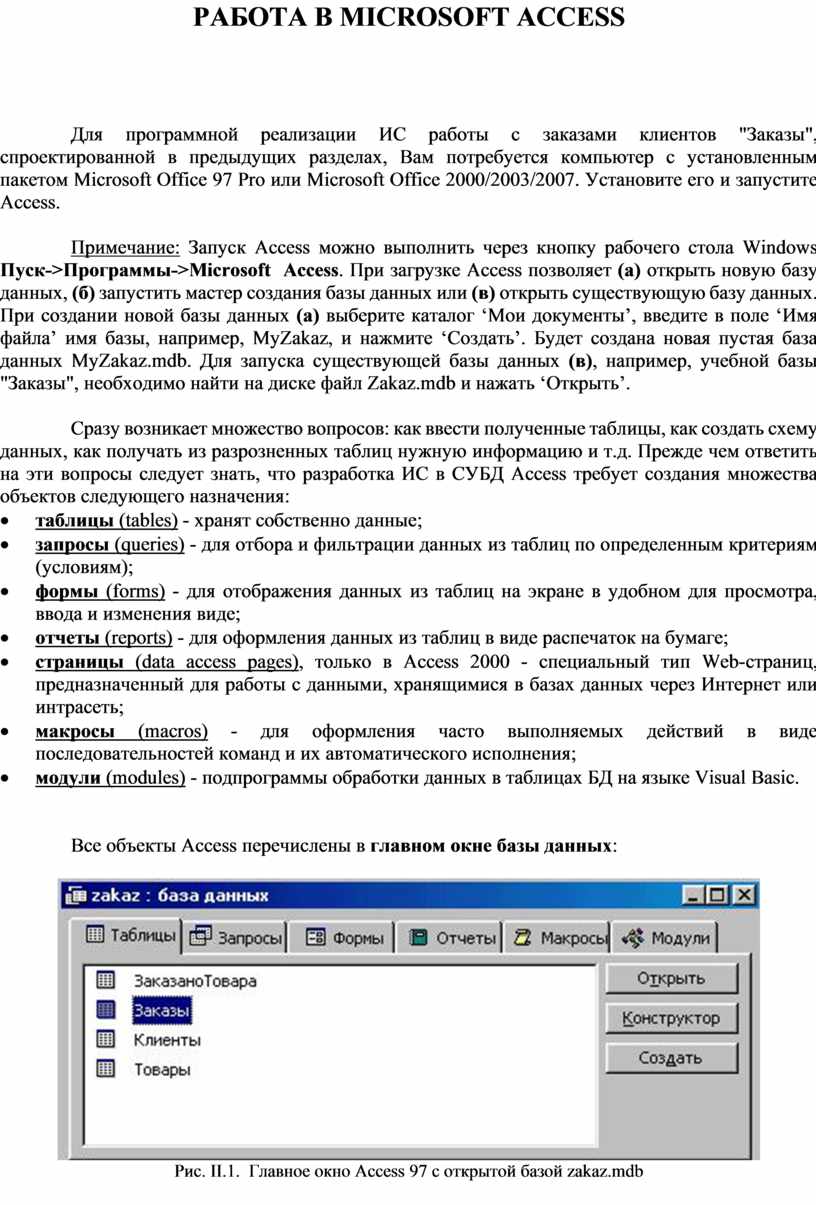The width and height of the screenshot is (816, 1205).
Task: Minimize the zakaz database window
Action: (x=695, y=896)
